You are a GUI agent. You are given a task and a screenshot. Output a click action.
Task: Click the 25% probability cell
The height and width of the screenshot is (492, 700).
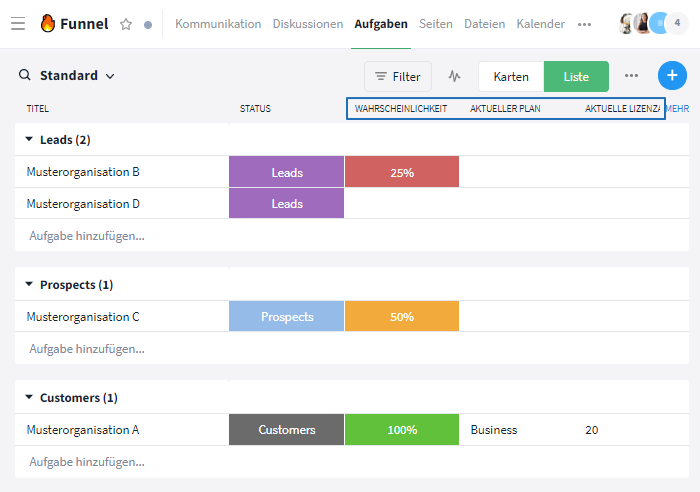[x=402, y=172]
